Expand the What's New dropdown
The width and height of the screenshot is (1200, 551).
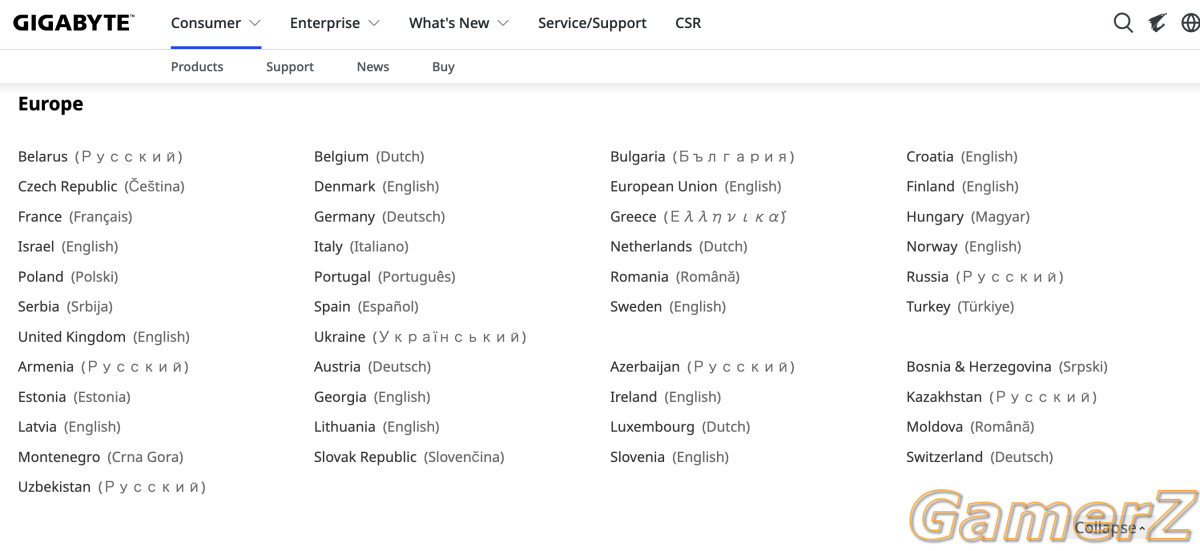coord(459,23)
